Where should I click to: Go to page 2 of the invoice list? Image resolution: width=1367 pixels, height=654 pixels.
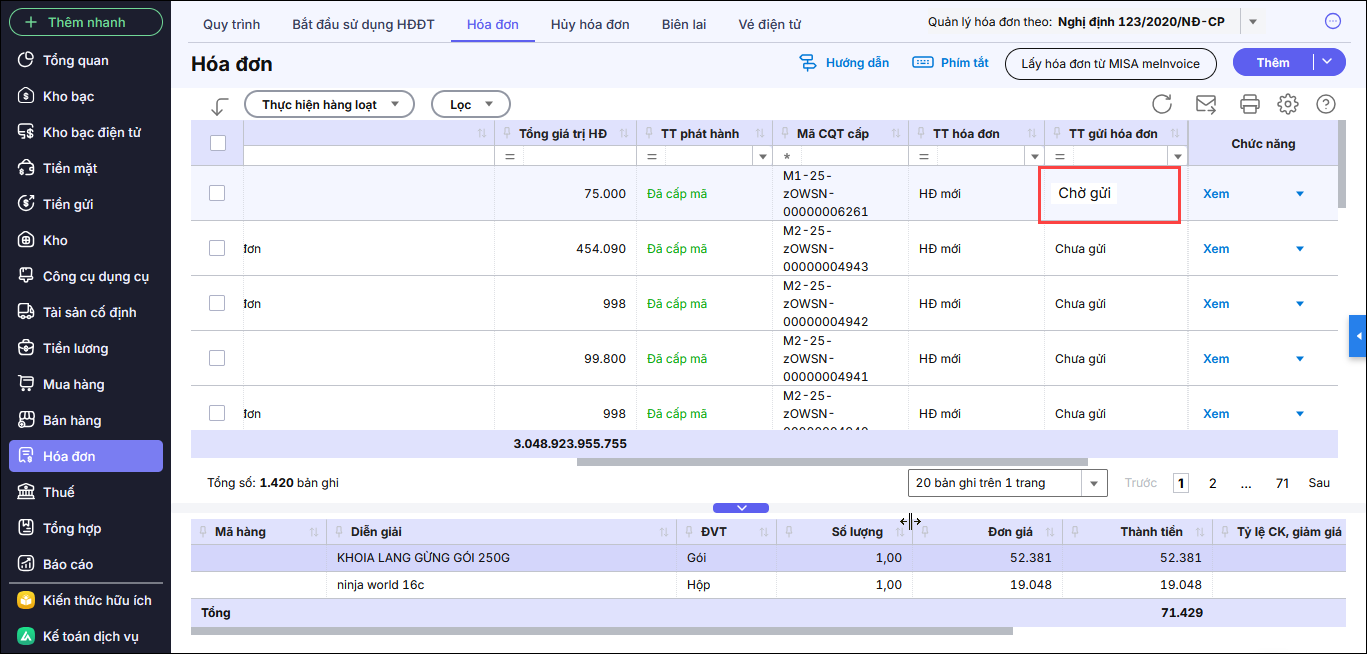click(x=1213, y=483)
